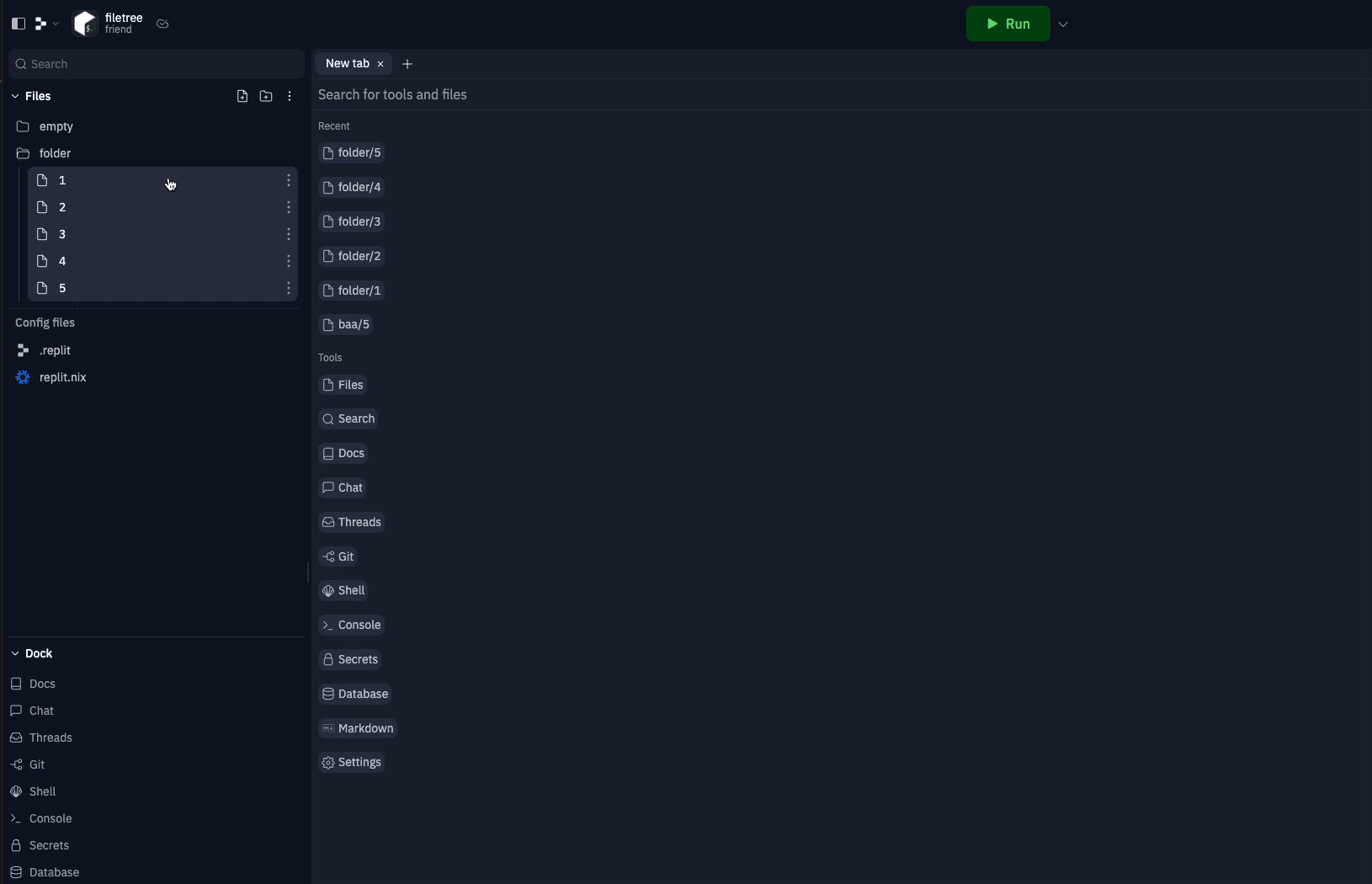Click the cloud sync status icon beside filetree
The width and height of the screenshot is (1372, 884).
[162, 24]
